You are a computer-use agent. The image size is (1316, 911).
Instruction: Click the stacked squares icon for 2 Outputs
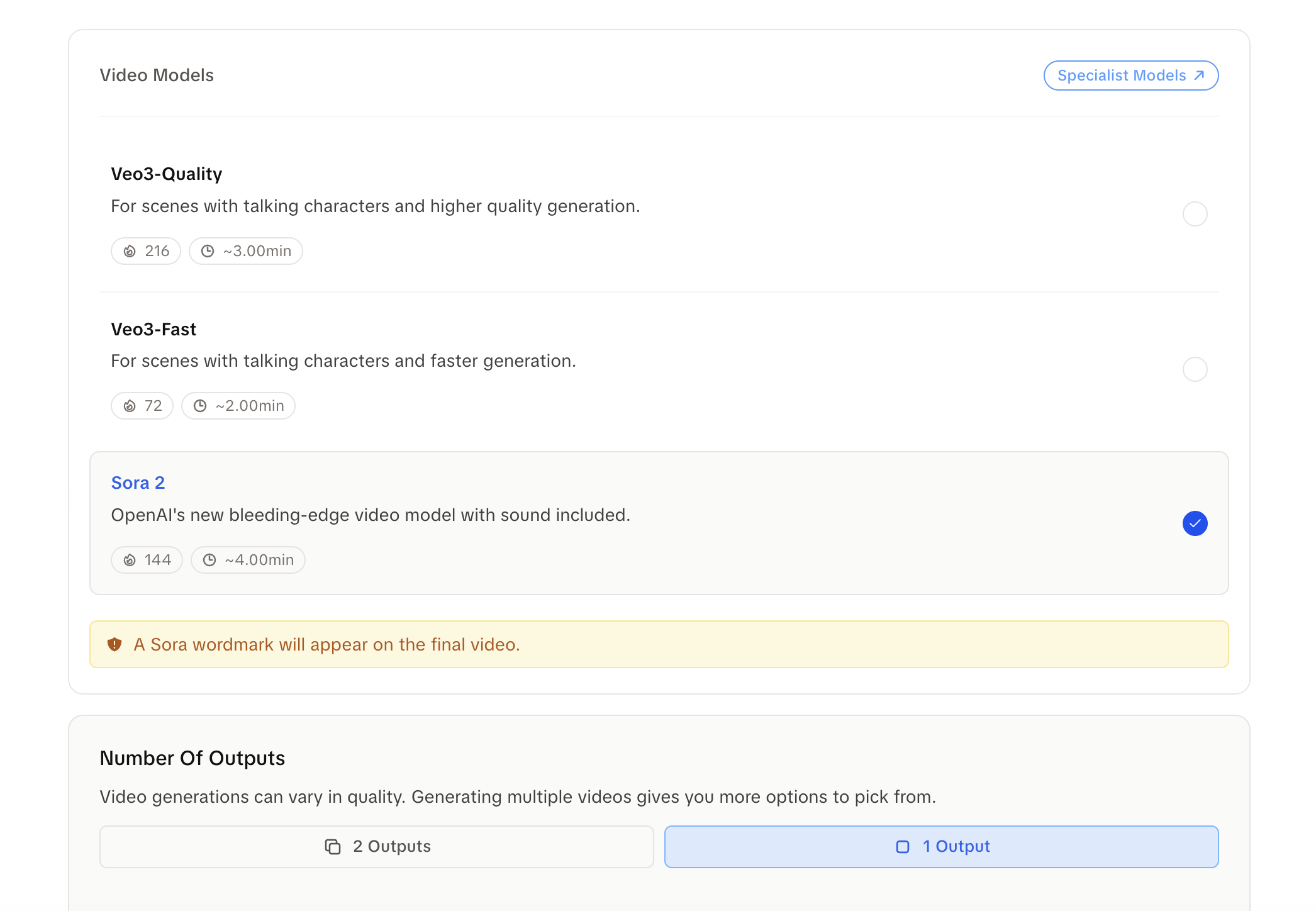click(333, 847)
